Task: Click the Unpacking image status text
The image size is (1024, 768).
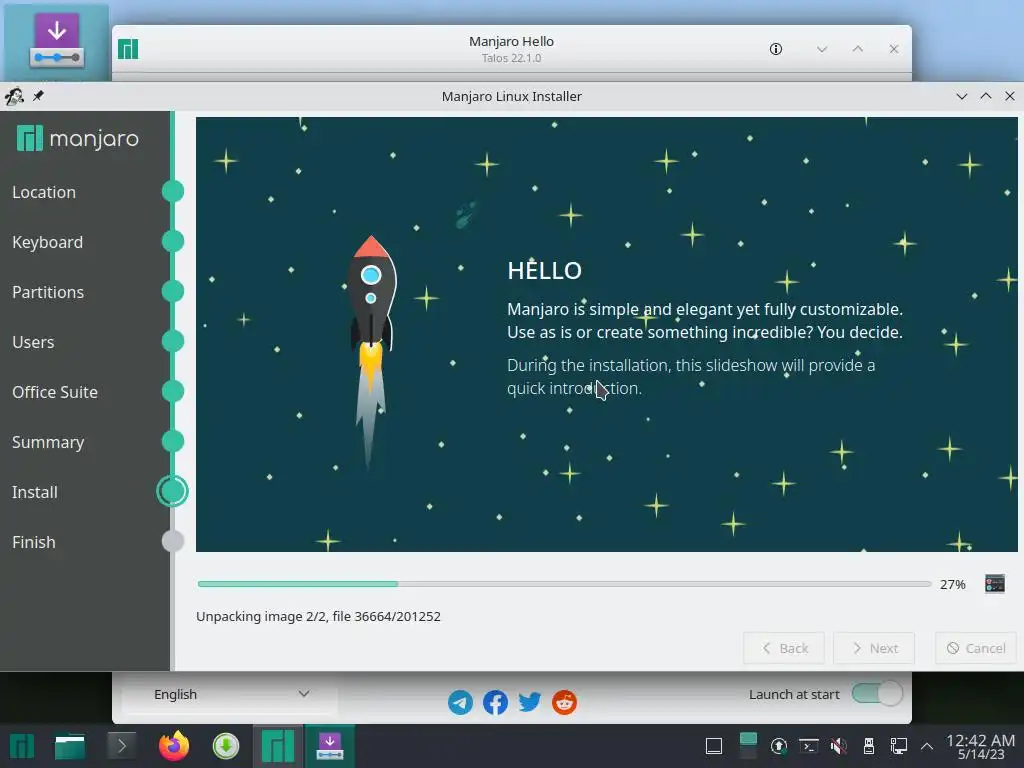Action: point(318,616)
